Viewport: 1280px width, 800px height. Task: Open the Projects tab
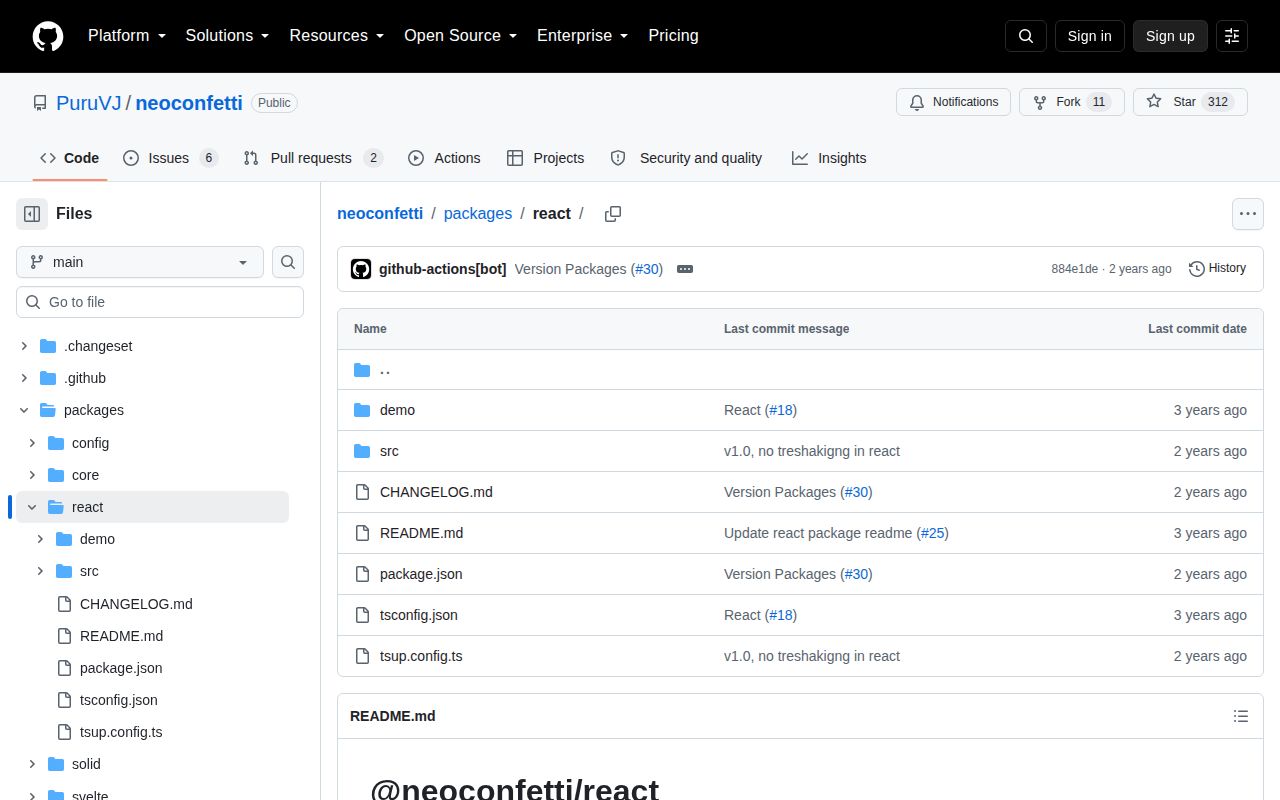coord(545,158)
